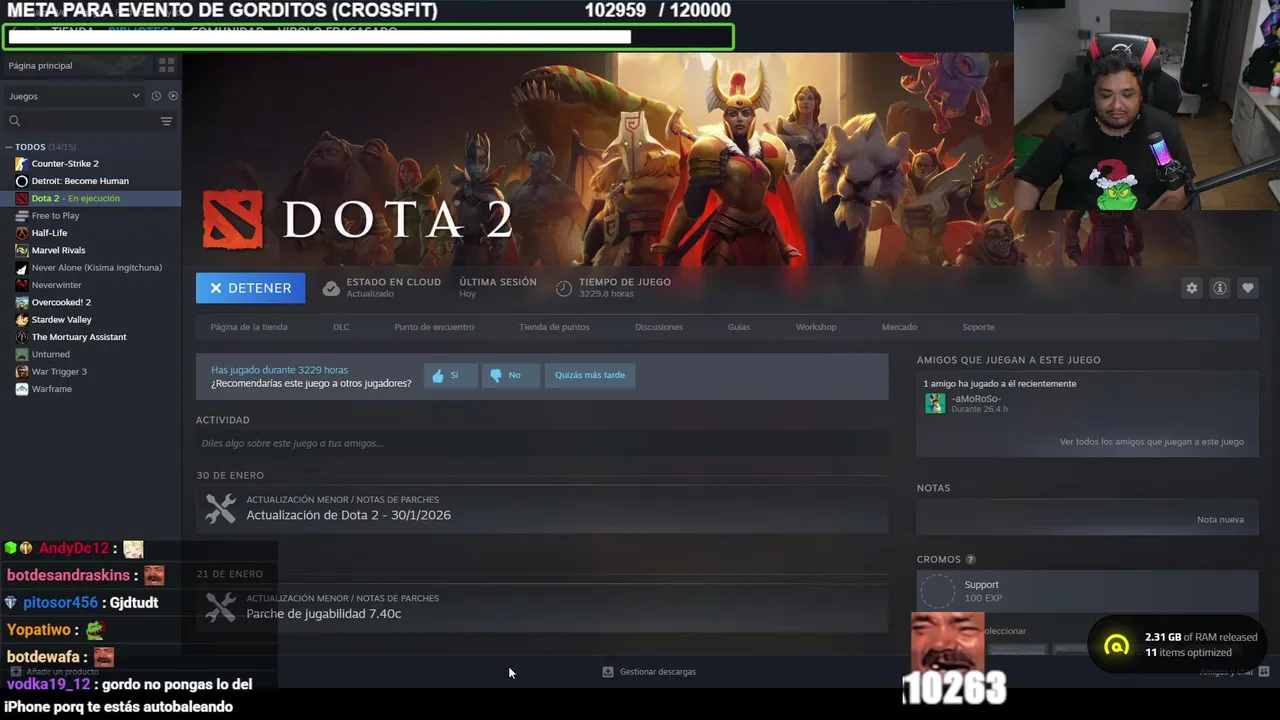This screenshot has height=720, width=1280.
Task: Select Unturned in library
Action: point(50,354)
